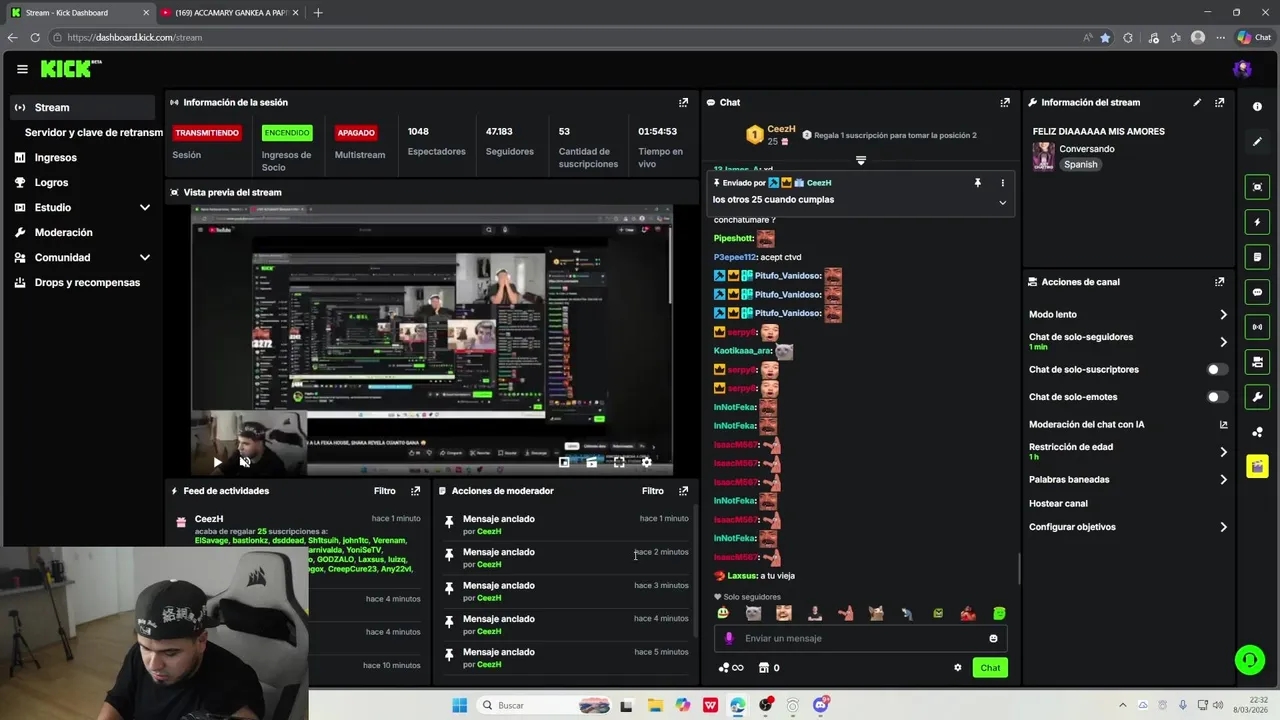Unmute the stream preview audio
1280x720 pixels.
245,462
